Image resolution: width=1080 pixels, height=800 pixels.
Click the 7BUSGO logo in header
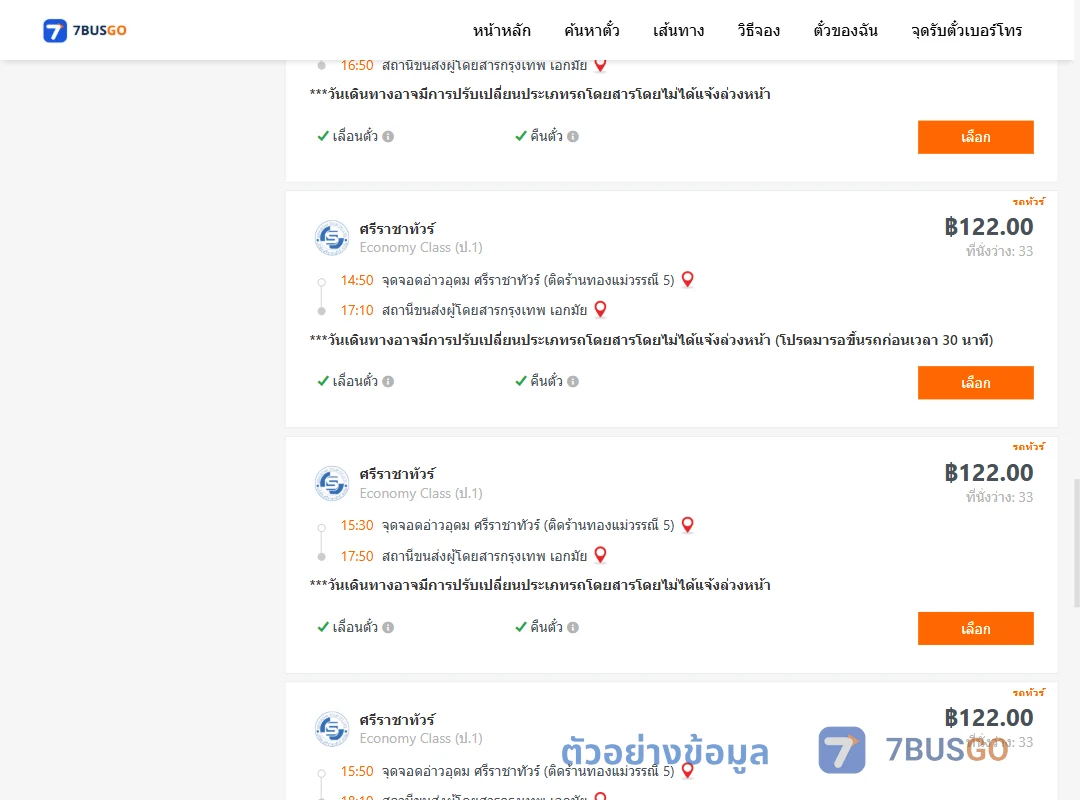tap(85, 30)
